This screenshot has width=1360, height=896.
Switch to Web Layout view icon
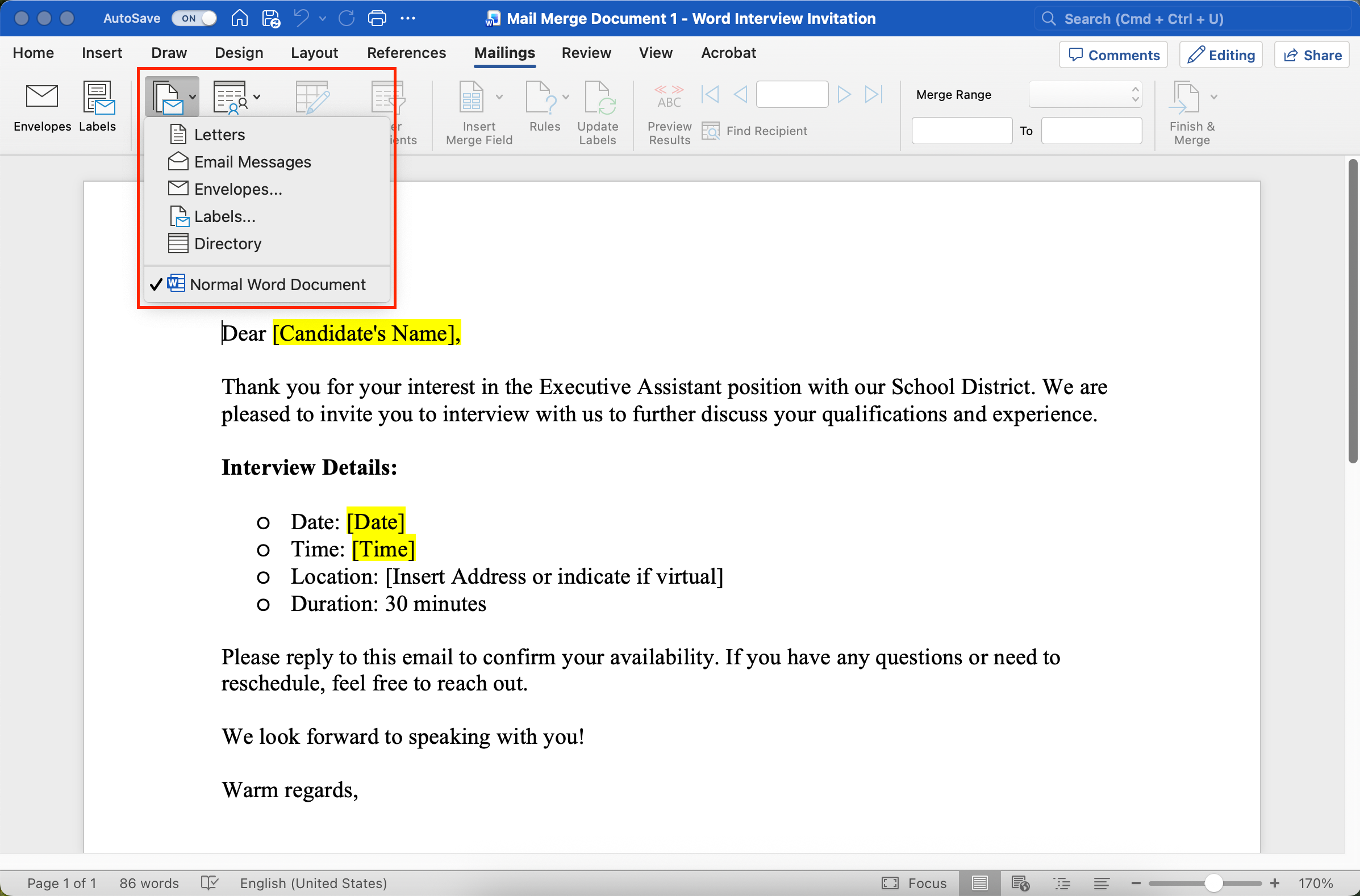click(1020, 883)
